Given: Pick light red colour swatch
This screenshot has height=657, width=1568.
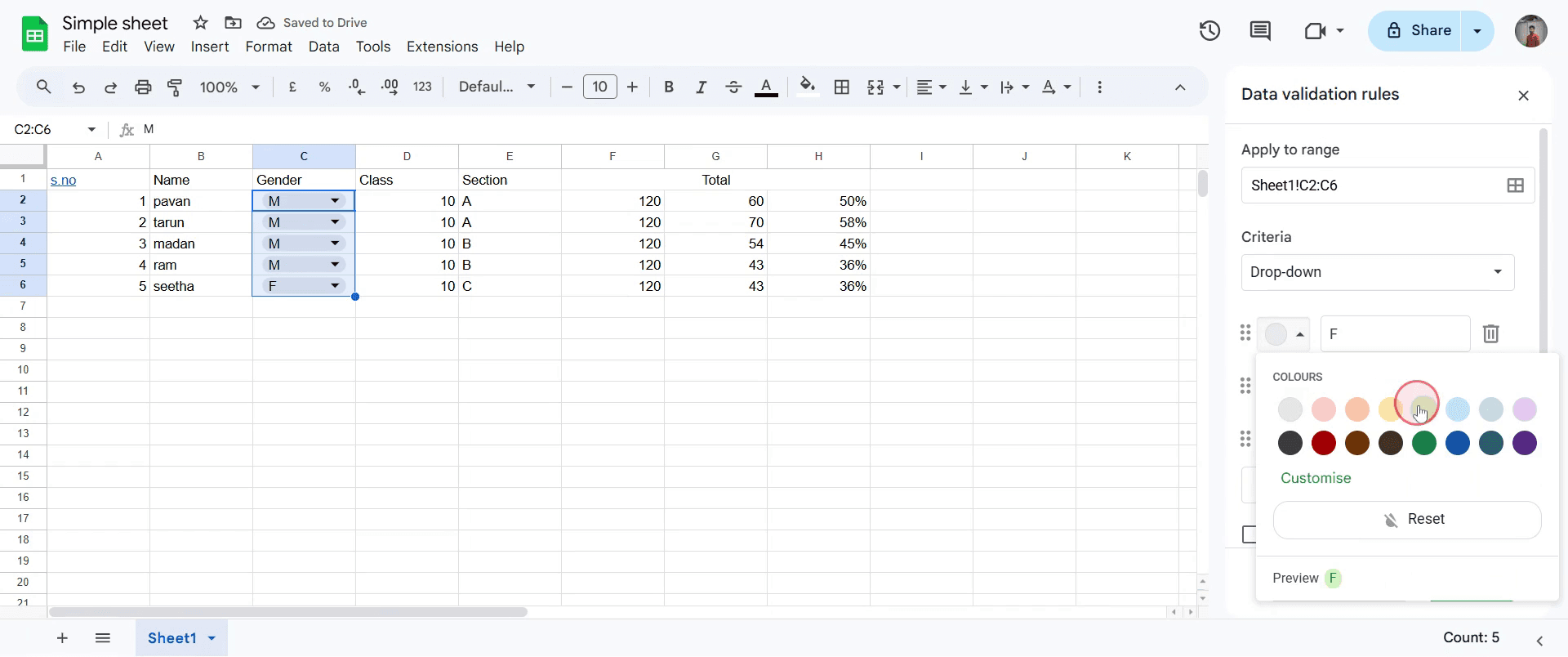Looking at the screenshot, I should (x=1324, y=409).
